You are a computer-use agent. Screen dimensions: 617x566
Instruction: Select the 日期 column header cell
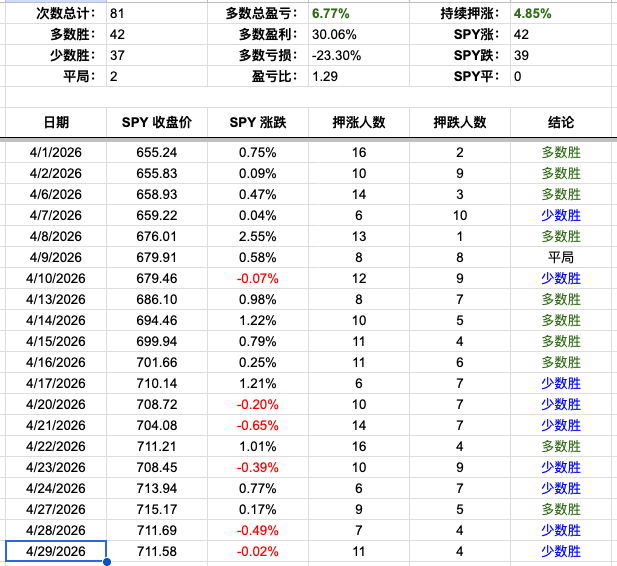tap(56, 122)
